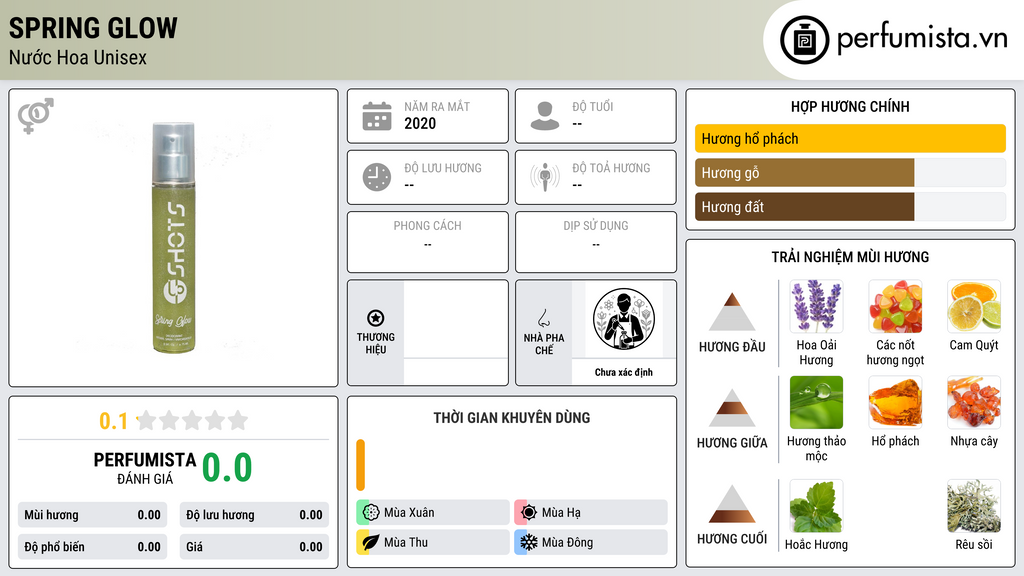This screenshot has width=1024, height=576.
Task: Select the Nhựa cây note image
Action: click(x=974, y=402)
